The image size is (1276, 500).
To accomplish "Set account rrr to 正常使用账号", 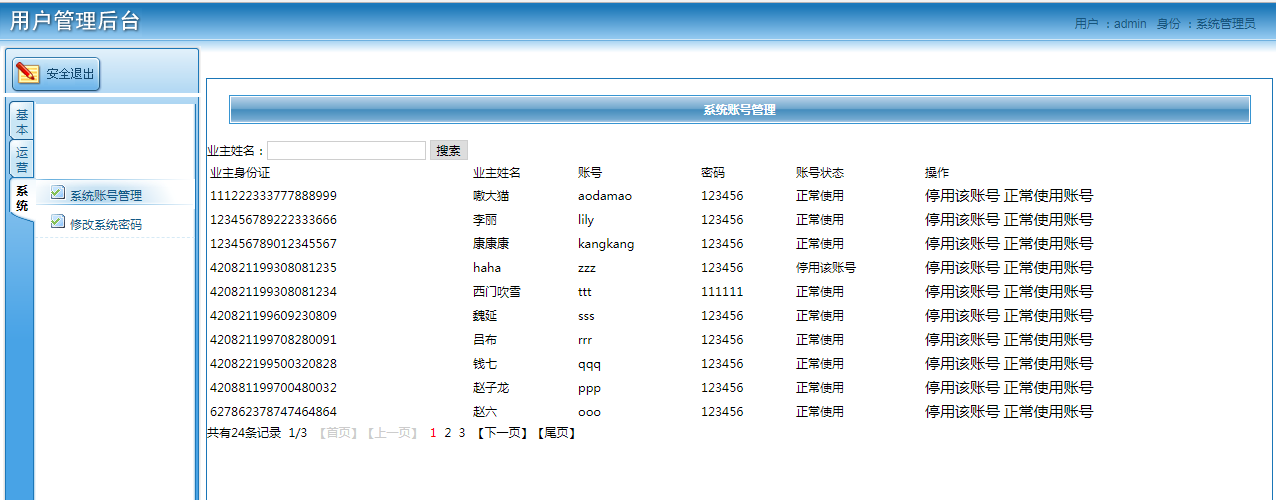I will pyautogui.click(x=1048, y=339).
